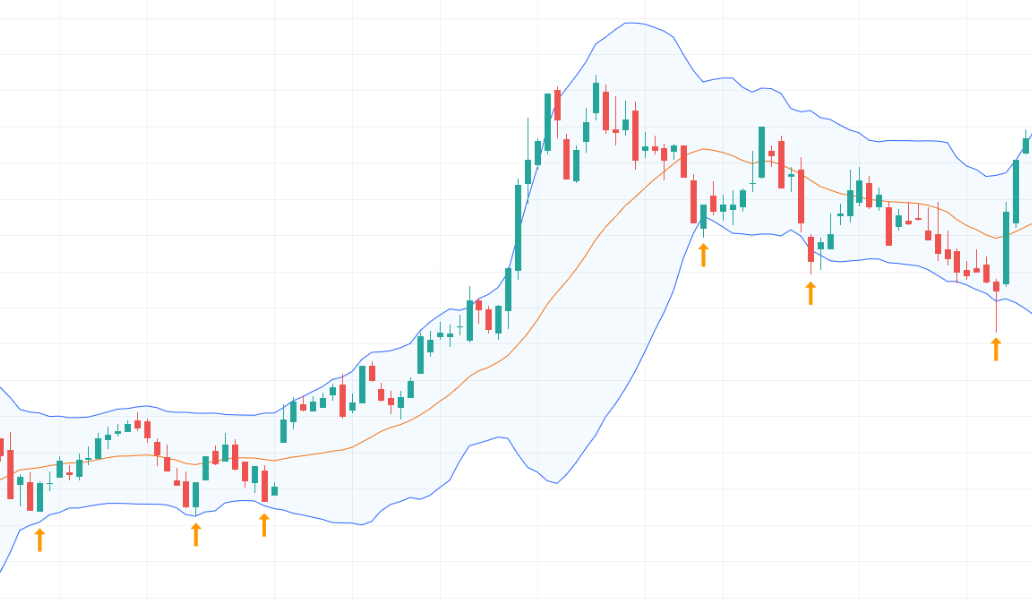Click the rightmost orange up arrow
The height and width of the screenshot is (600, 1032).
tap(996, 349)
